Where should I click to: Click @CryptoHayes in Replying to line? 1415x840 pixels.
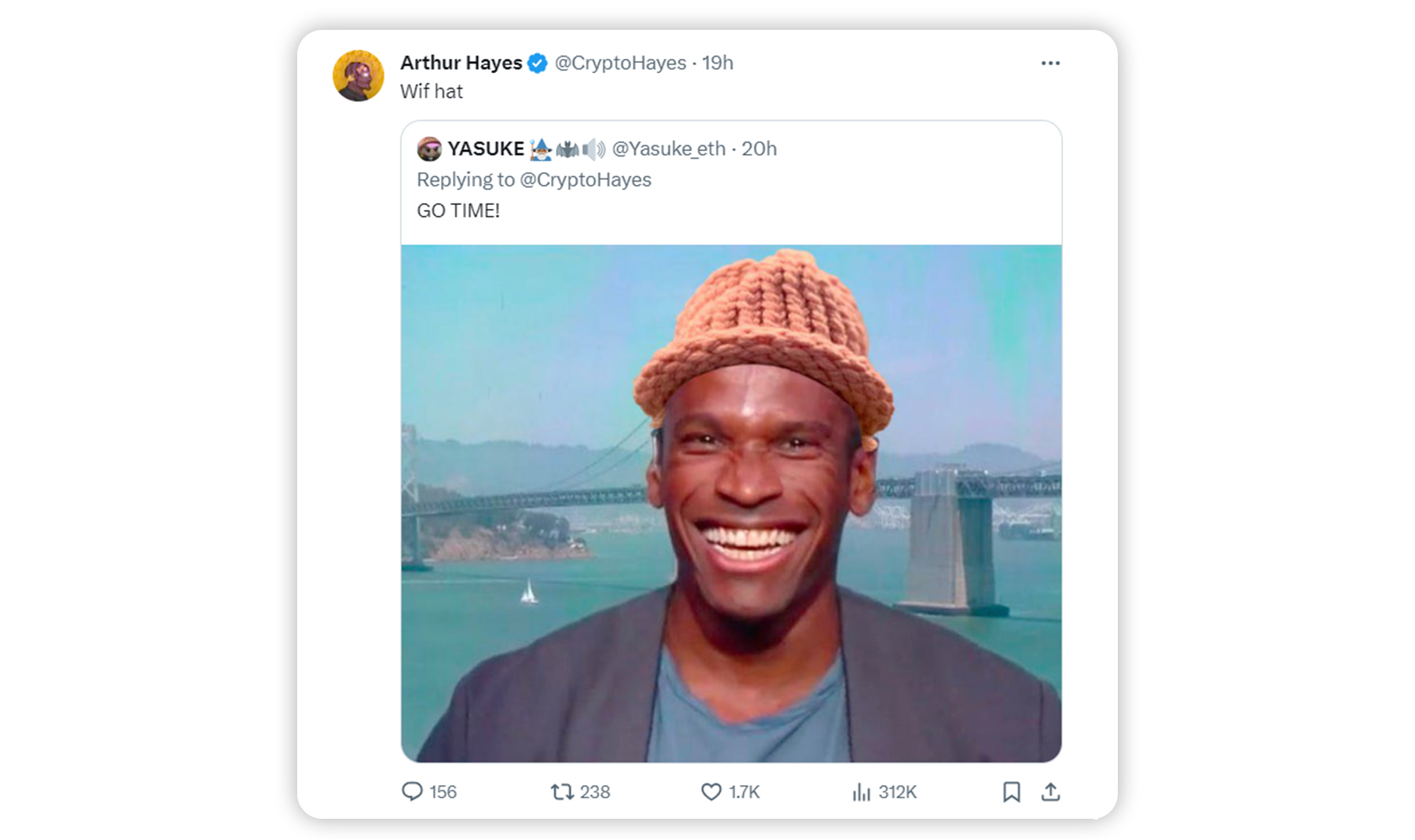tap(586, 180)
